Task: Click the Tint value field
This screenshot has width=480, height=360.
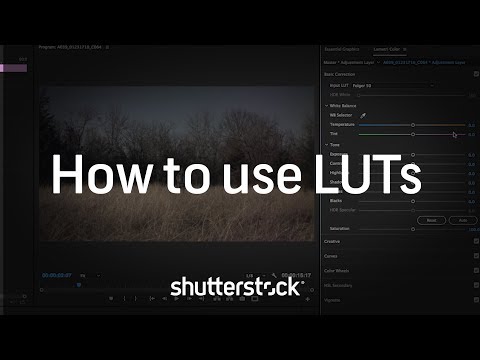Action: click(x=472, y=135)
